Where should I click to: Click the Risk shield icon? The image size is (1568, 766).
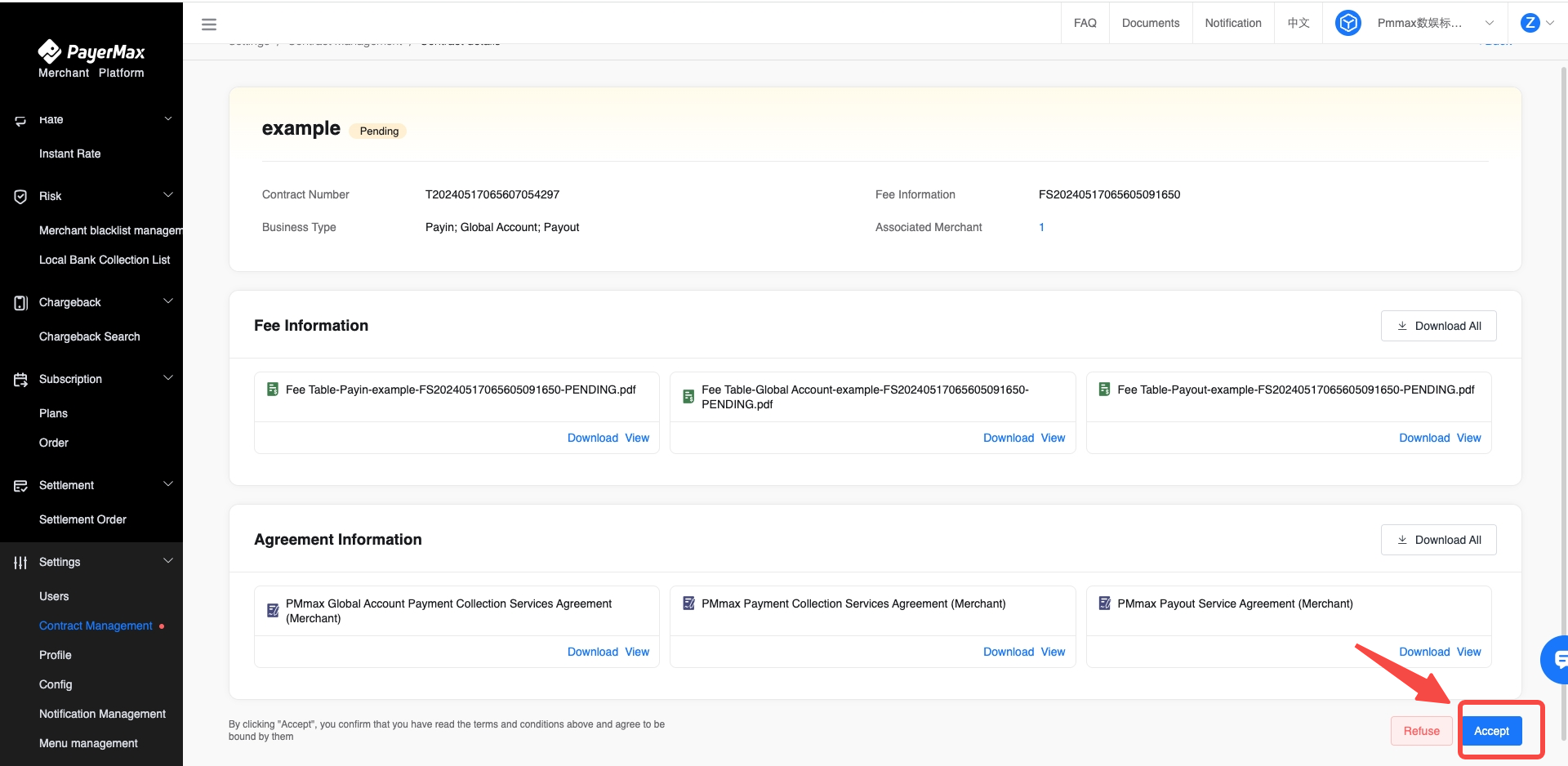click(20, 196)
